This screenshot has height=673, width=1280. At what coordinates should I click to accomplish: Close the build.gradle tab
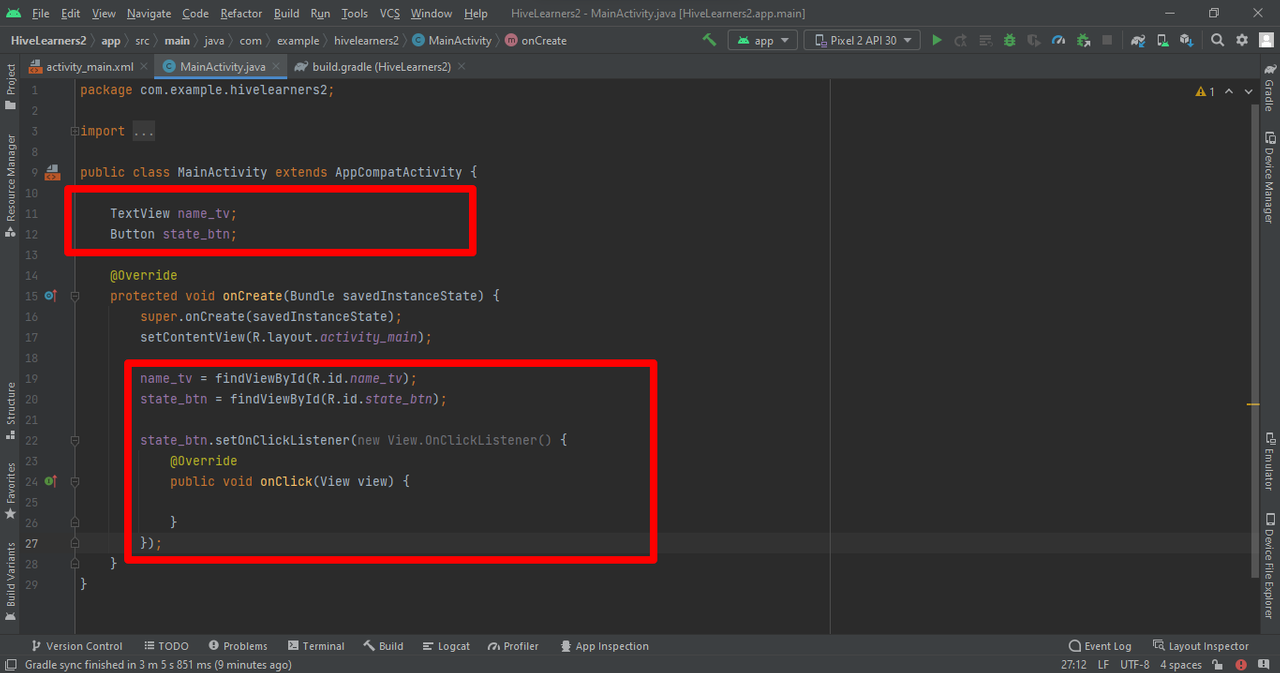[x=463, y=67]
